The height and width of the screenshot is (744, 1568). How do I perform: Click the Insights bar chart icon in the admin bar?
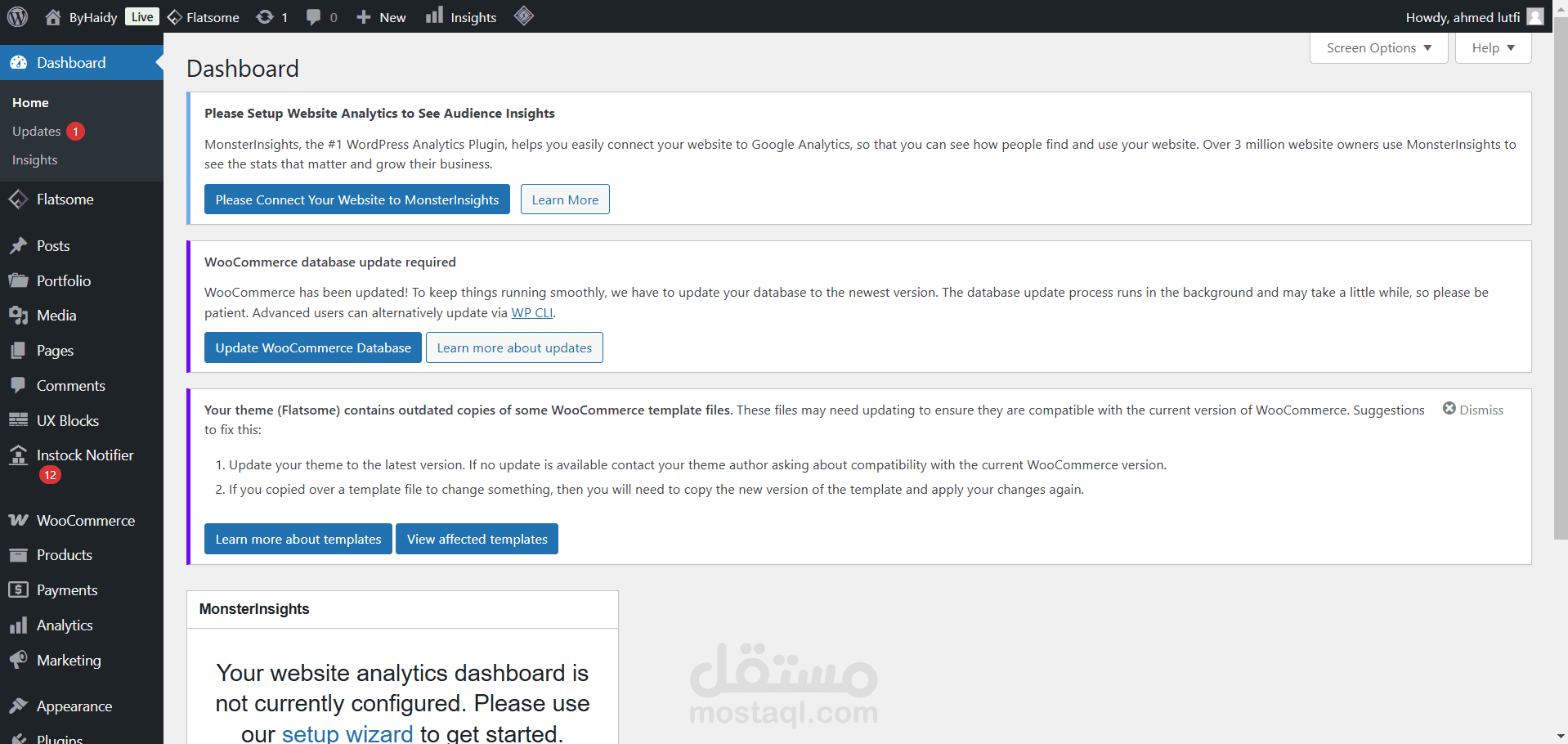(x=435, y=16)
